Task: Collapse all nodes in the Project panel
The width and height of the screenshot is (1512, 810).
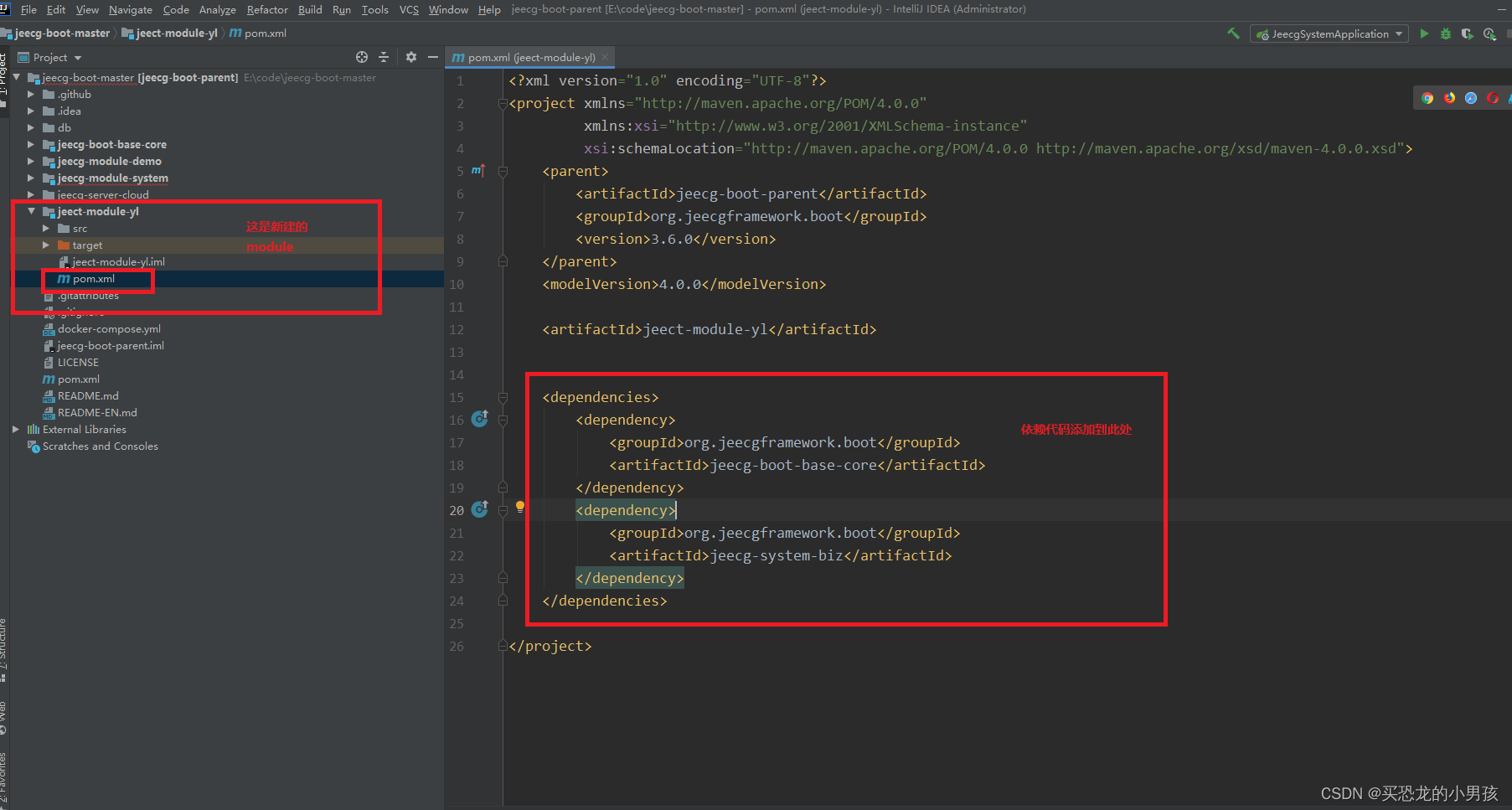Action: click(x=384, y=57)
